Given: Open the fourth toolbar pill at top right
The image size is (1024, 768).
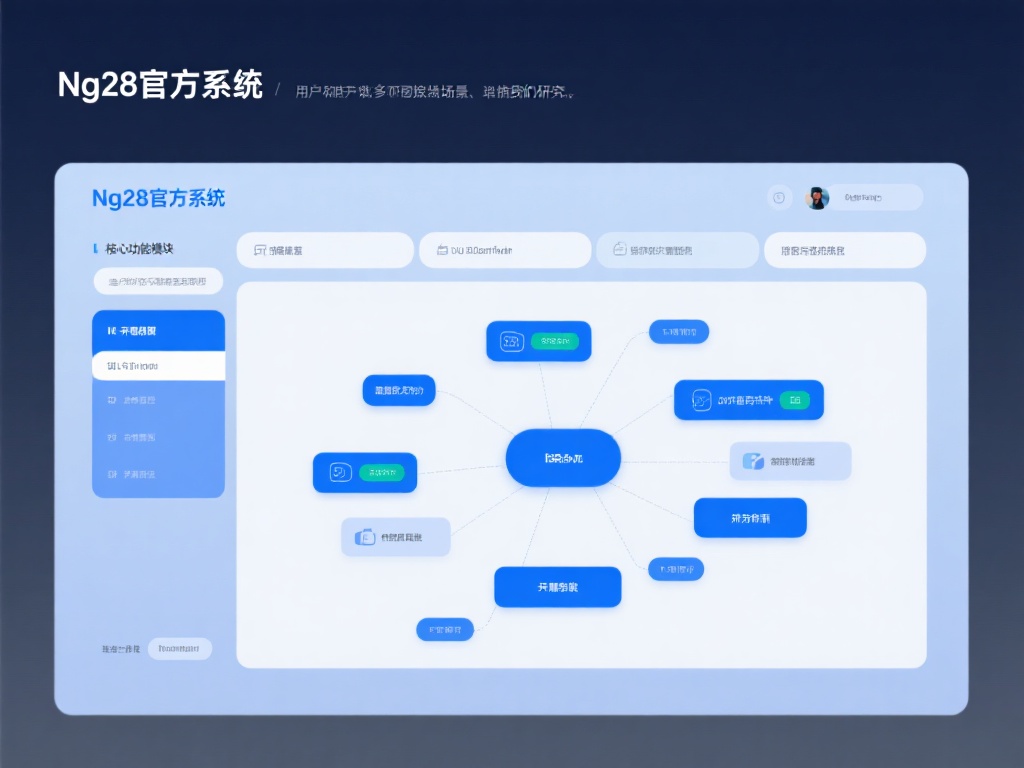Looking at the screenshot, I should [843, 250].
